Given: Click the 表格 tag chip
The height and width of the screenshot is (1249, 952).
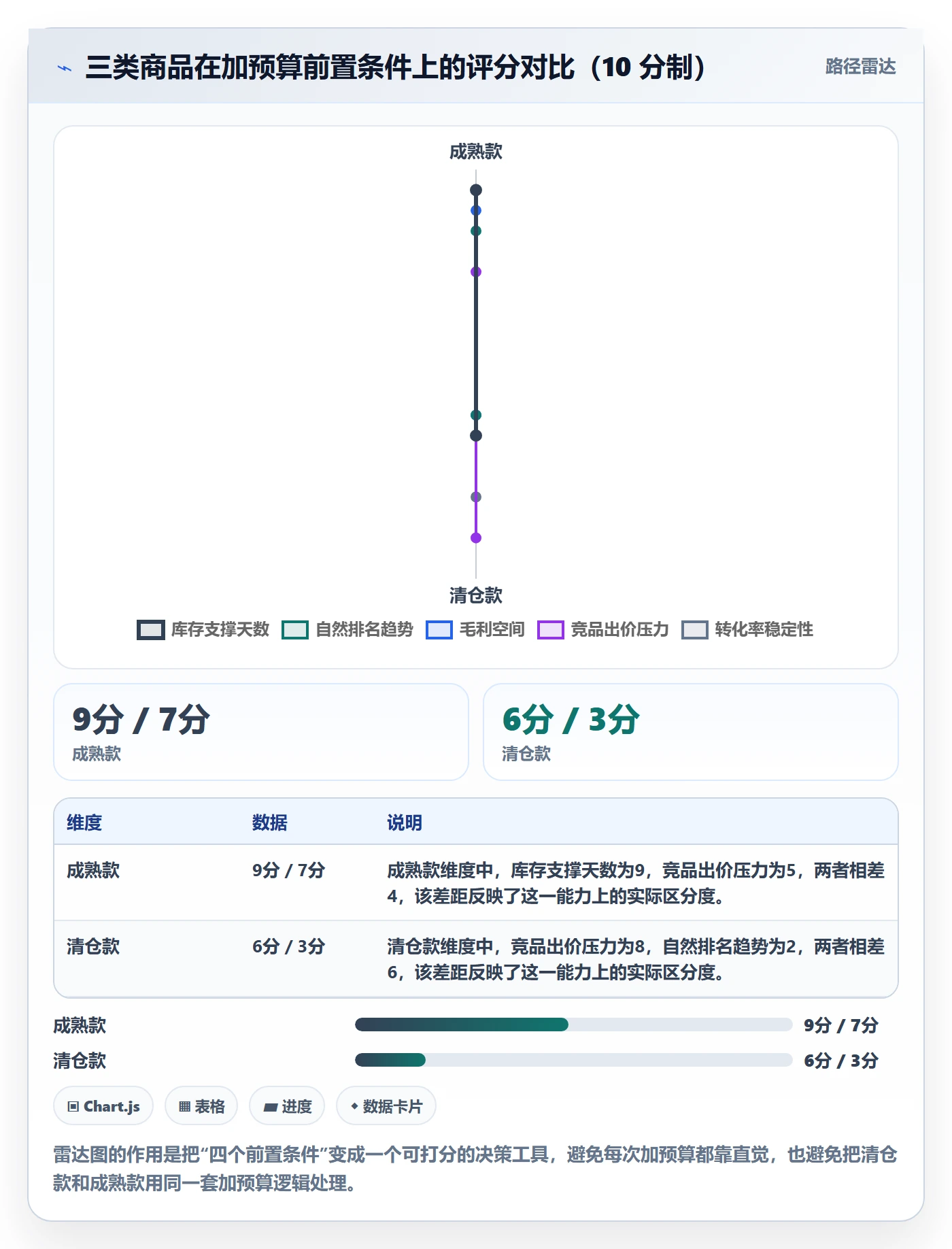Looking at the screenshot, I should point(201,1106).
